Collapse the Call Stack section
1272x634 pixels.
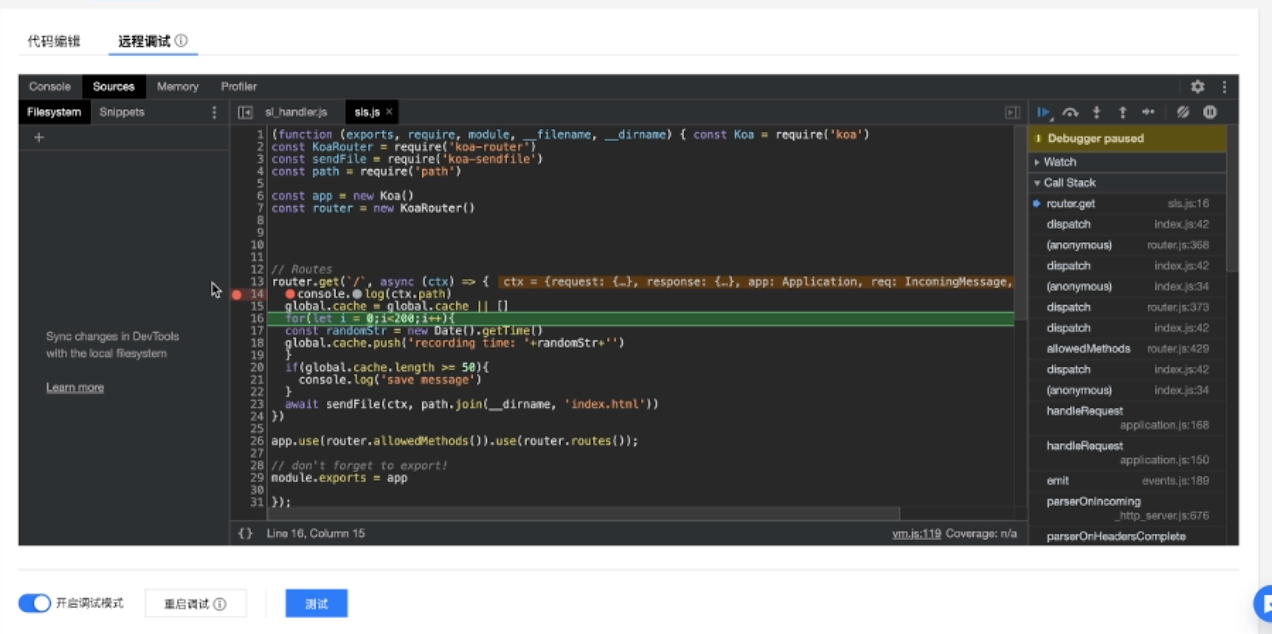click(x=1126, y=183)
